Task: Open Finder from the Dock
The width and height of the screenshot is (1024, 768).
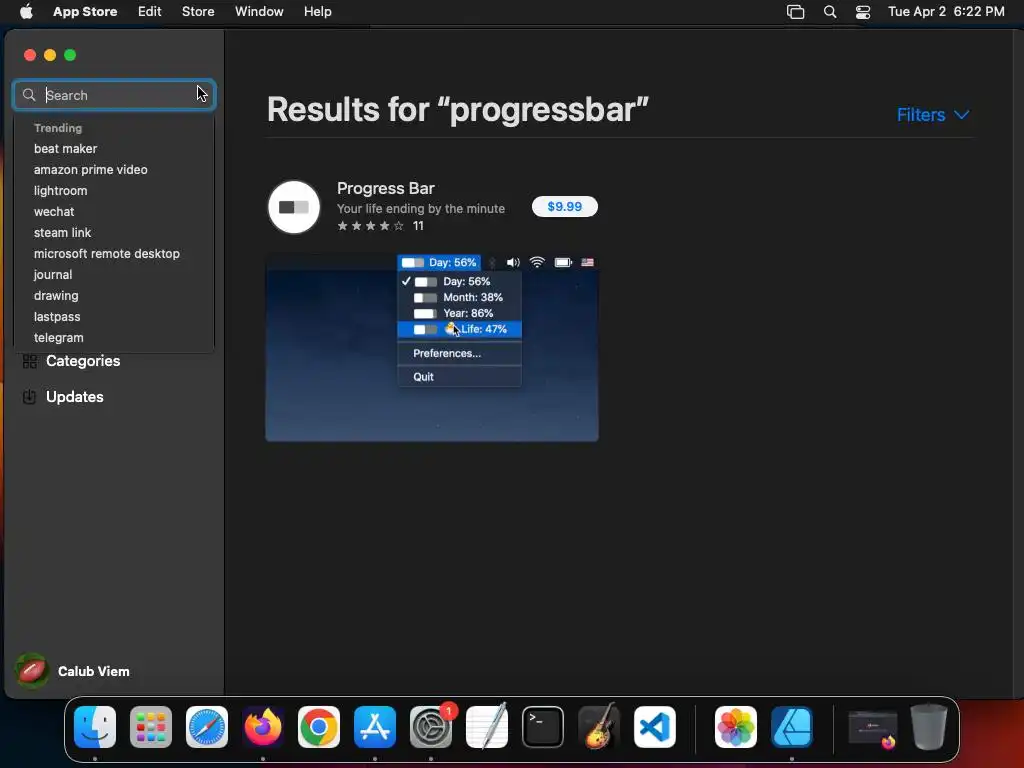Action: point(95,727)
